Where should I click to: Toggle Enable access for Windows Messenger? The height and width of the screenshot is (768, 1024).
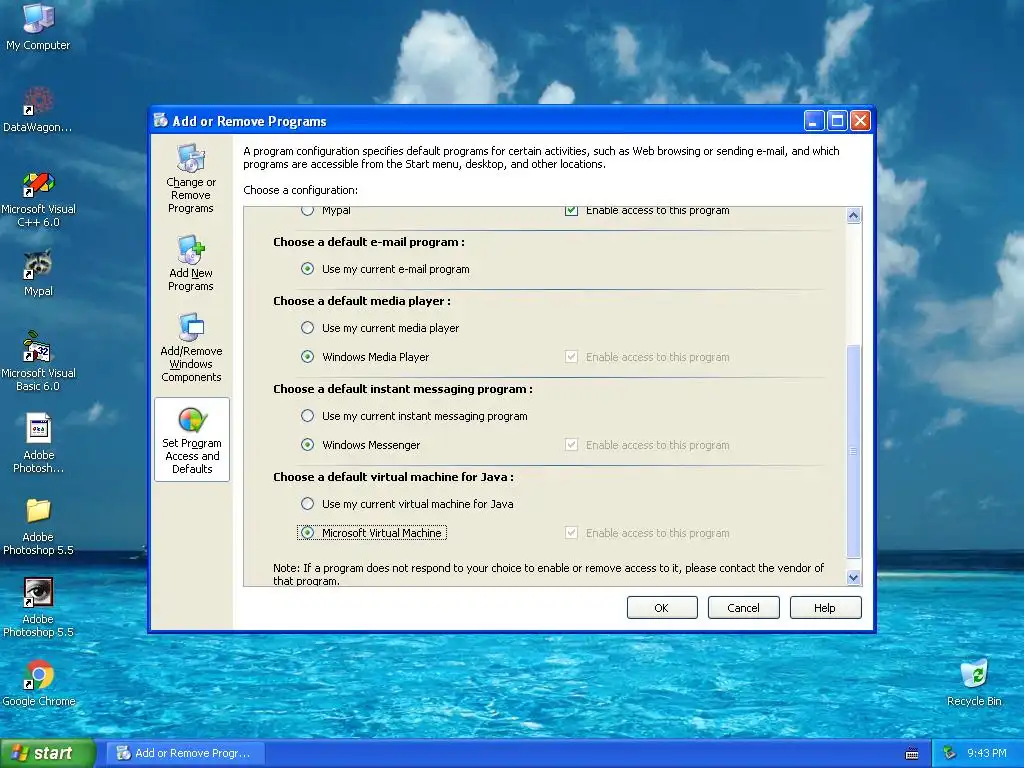click(x=571, y=445)
